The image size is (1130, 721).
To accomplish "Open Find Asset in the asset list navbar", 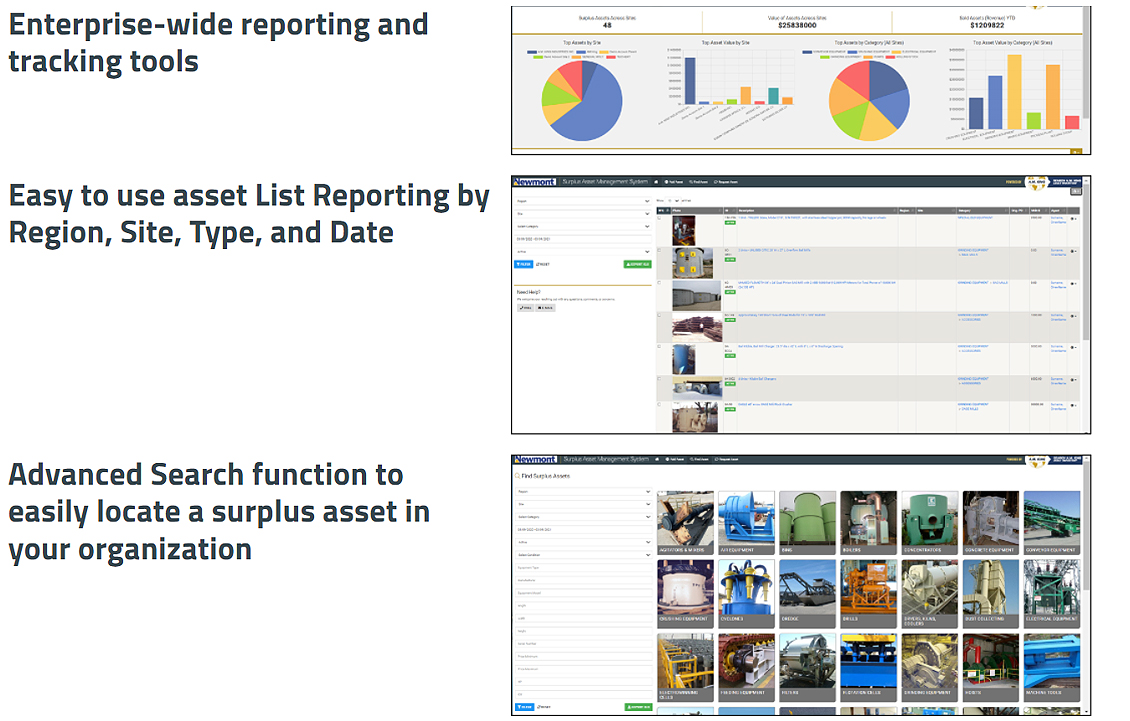I will point(699,182).
